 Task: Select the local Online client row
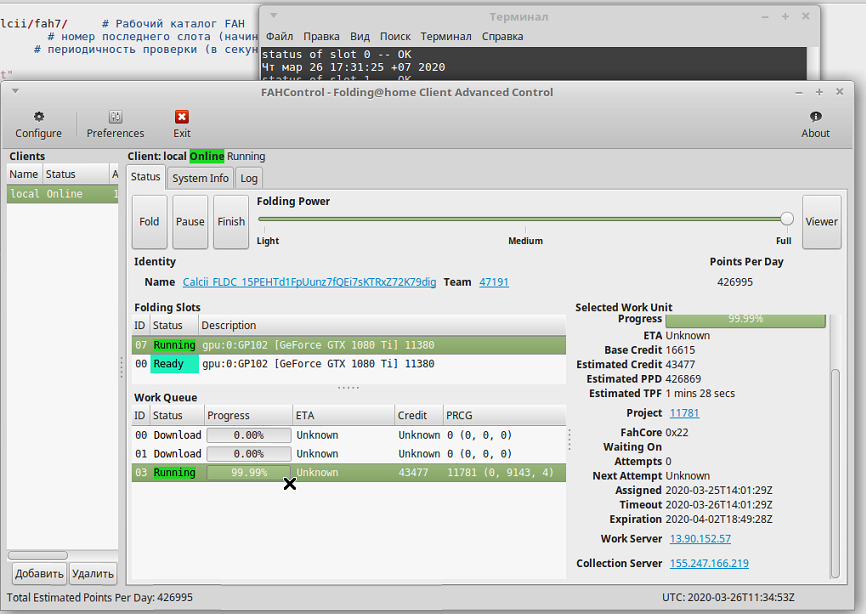coord(62,194)
